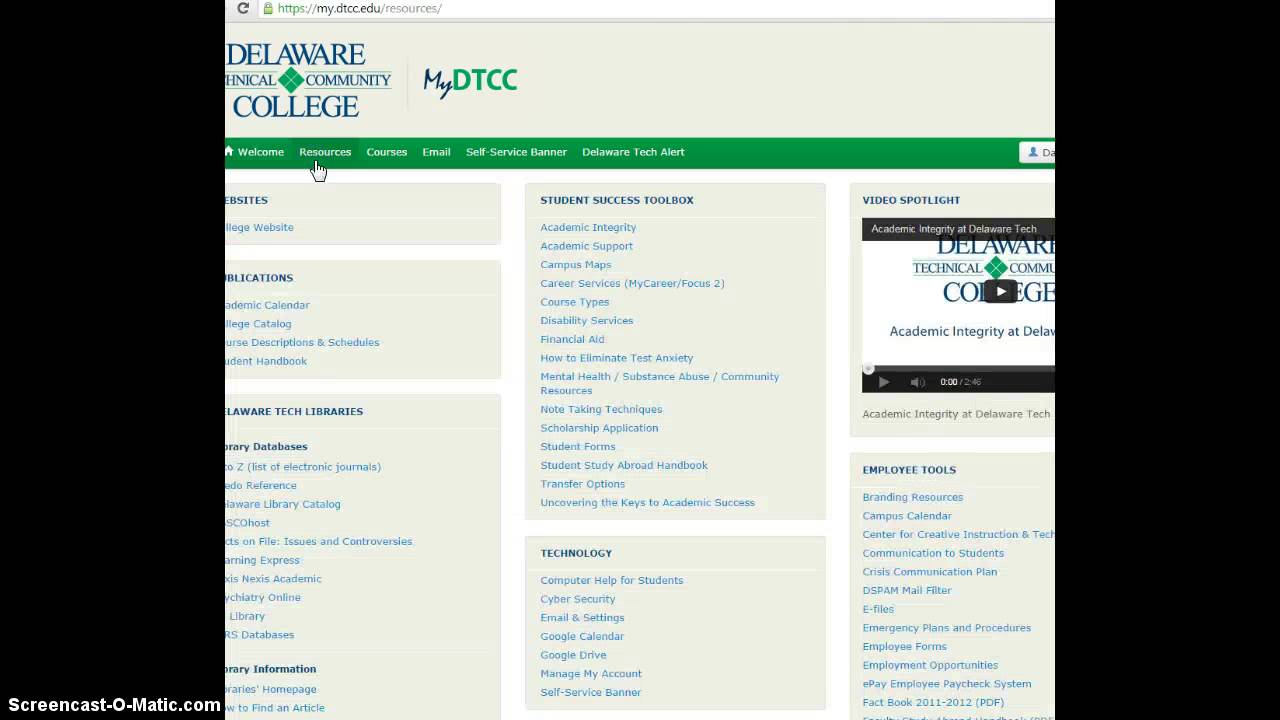Image resolution: width=1280 pixels, height=720 pixels.
Task: Click the Delaware Technical Community College logo
Action: point(308,81)
